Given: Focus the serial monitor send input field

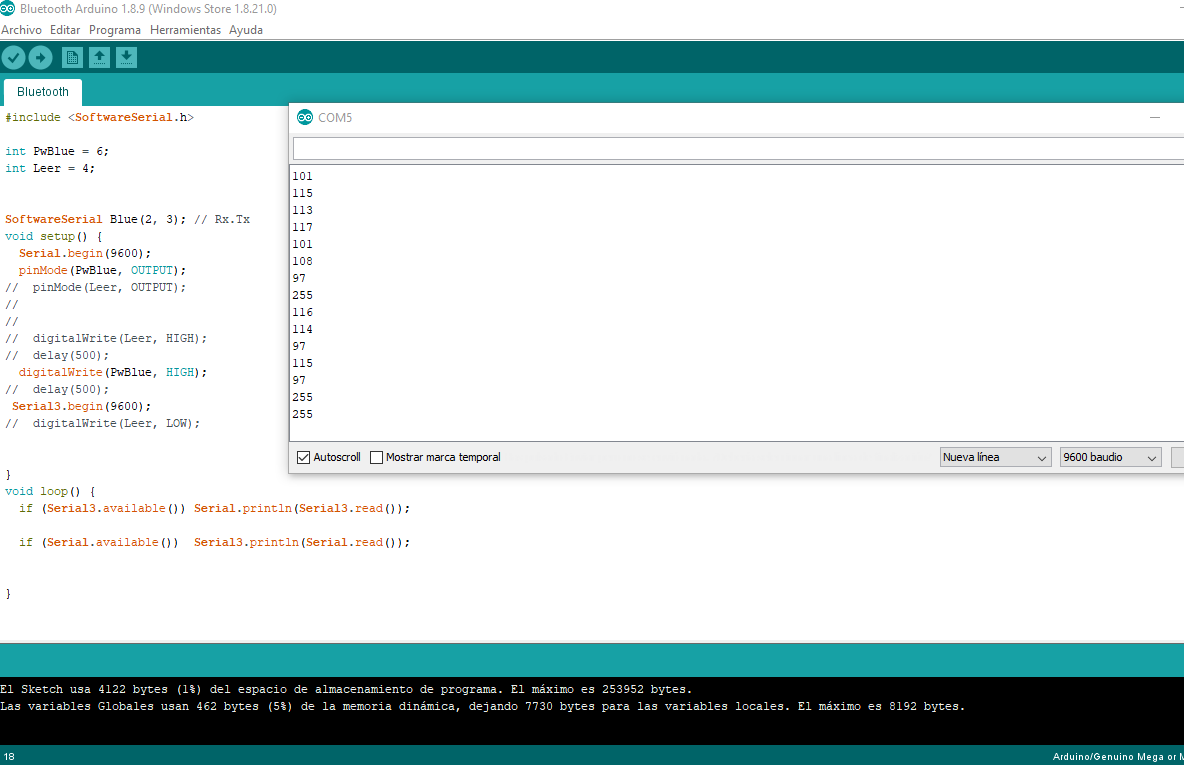Looking at the screenshot, I should point(738,149).
